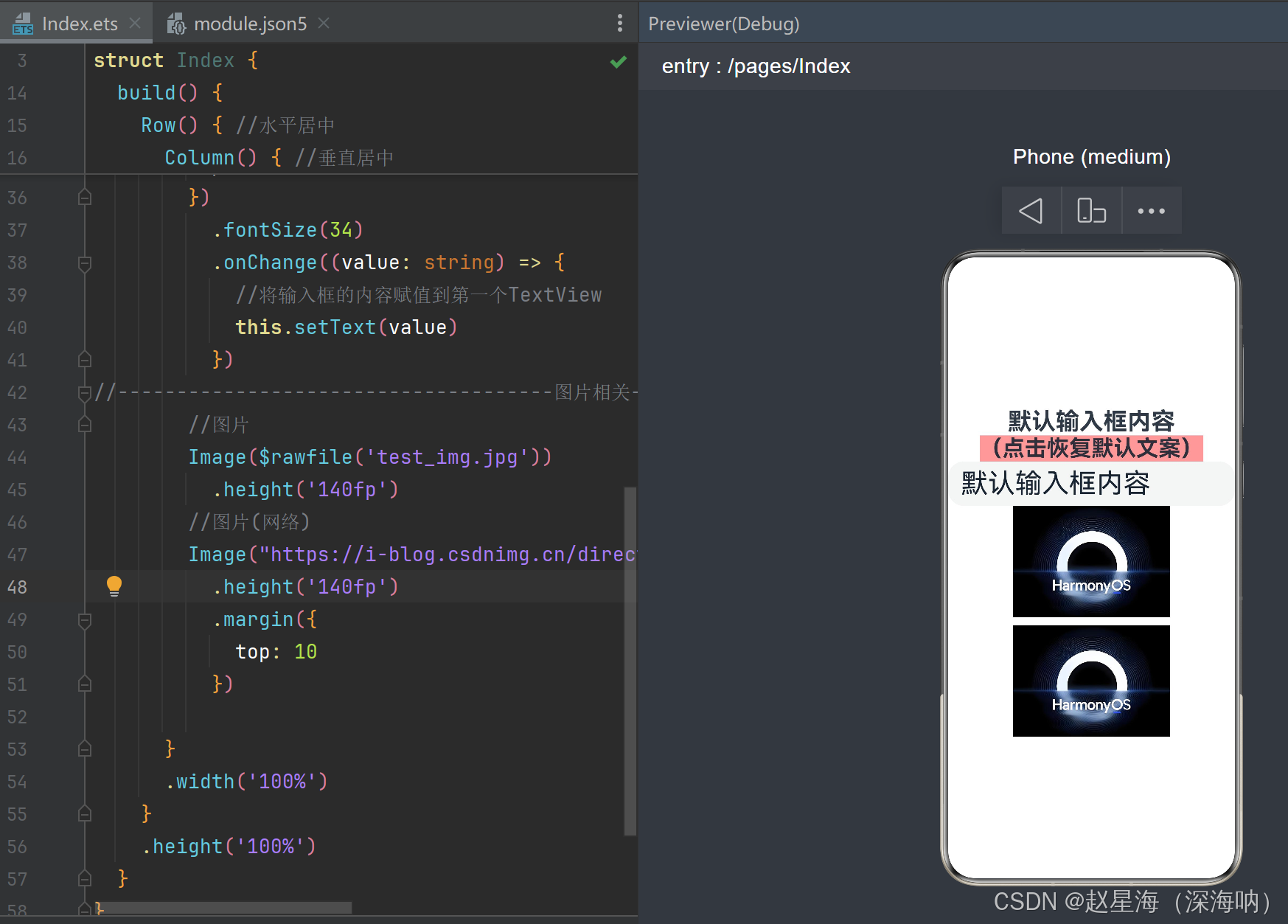
Task: Click the .height('100%') code line
Action: coord(229,847)
